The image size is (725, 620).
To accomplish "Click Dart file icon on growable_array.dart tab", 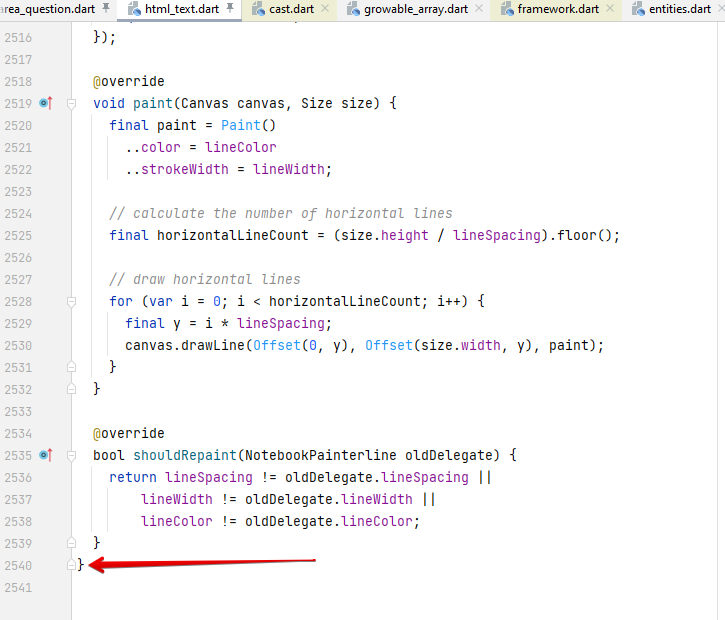I will click(353, 9).
